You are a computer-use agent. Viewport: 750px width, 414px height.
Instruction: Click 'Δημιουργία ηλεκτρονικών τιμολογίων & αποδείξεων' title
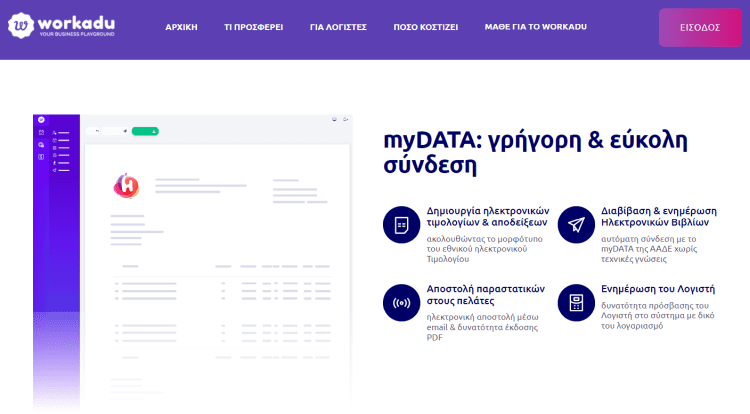(x=488, y=217)
